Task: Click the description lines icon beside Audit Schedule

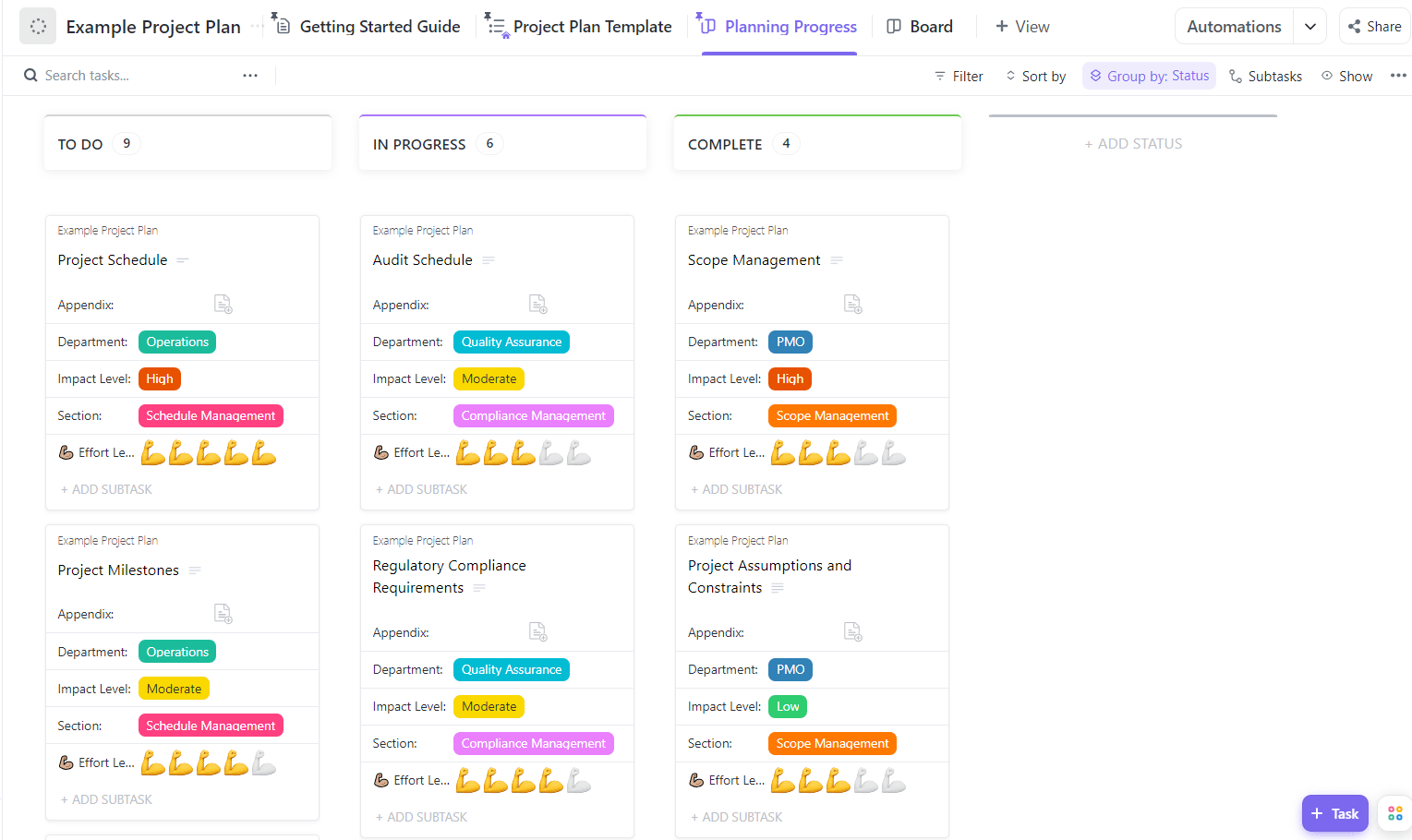Action: 489,260
